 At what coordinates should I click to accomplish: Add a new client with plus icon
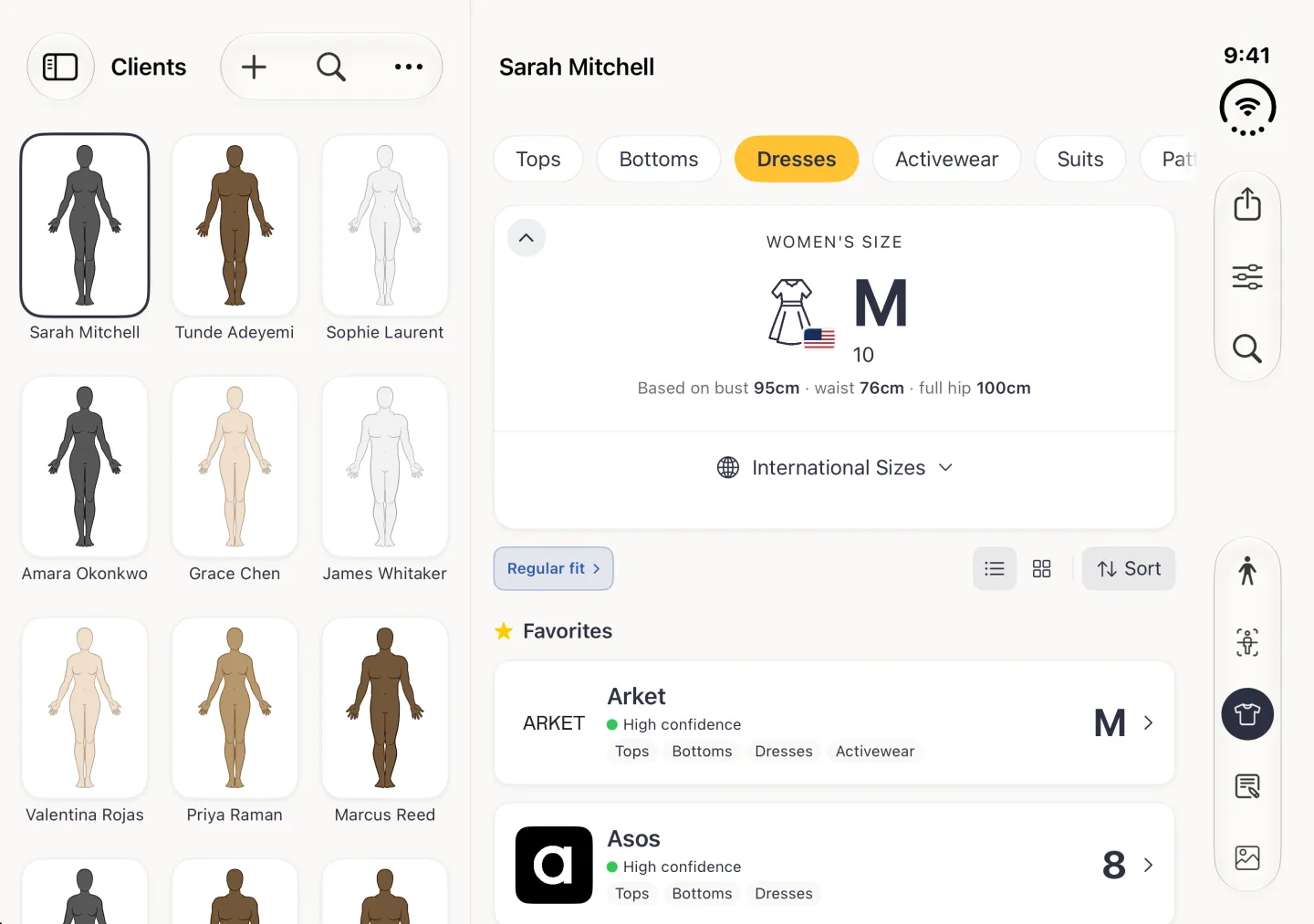point(254,67)
